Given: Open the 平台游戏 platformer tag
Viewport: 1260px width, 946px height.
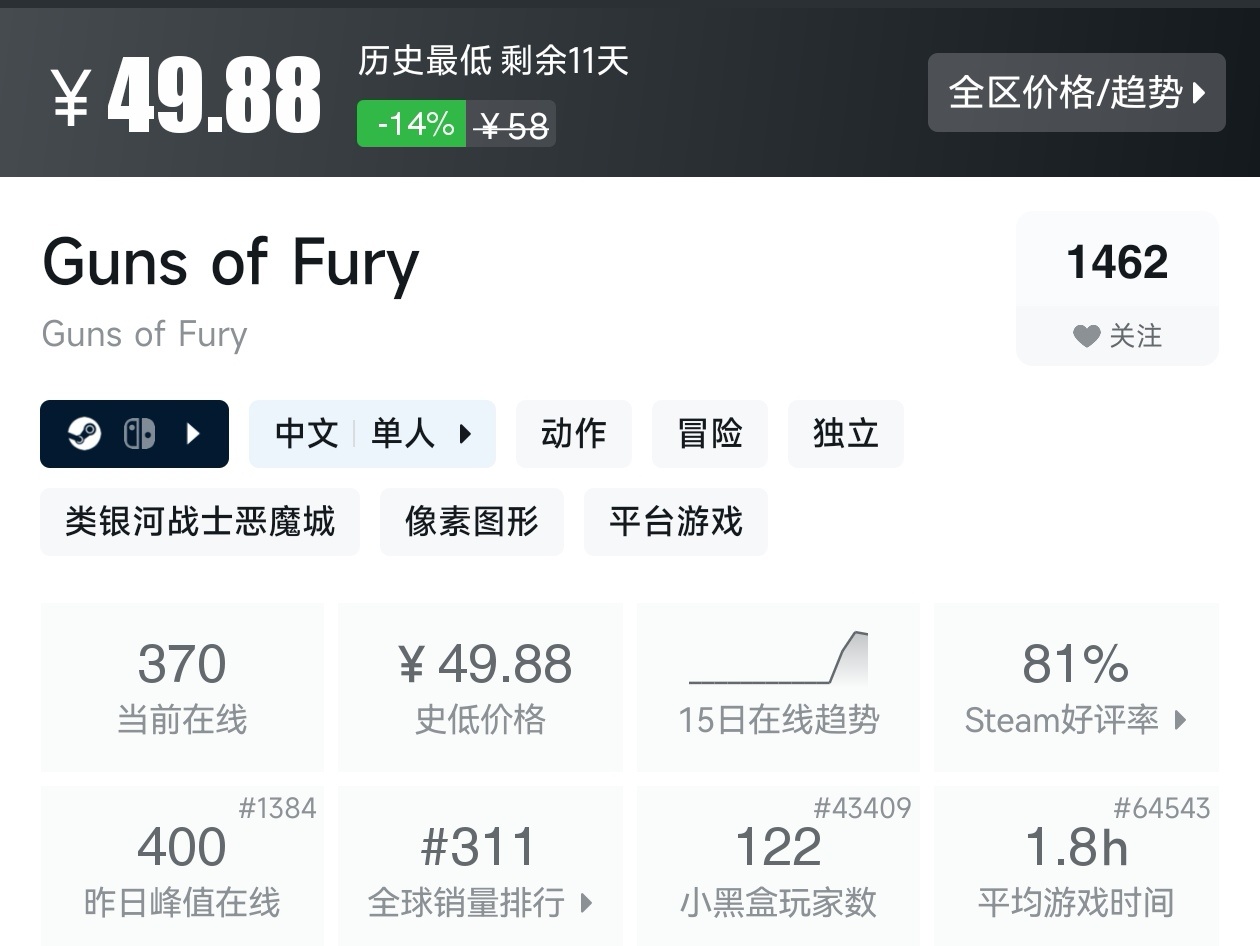Looking at the screenshot, I should click(675, 522).
